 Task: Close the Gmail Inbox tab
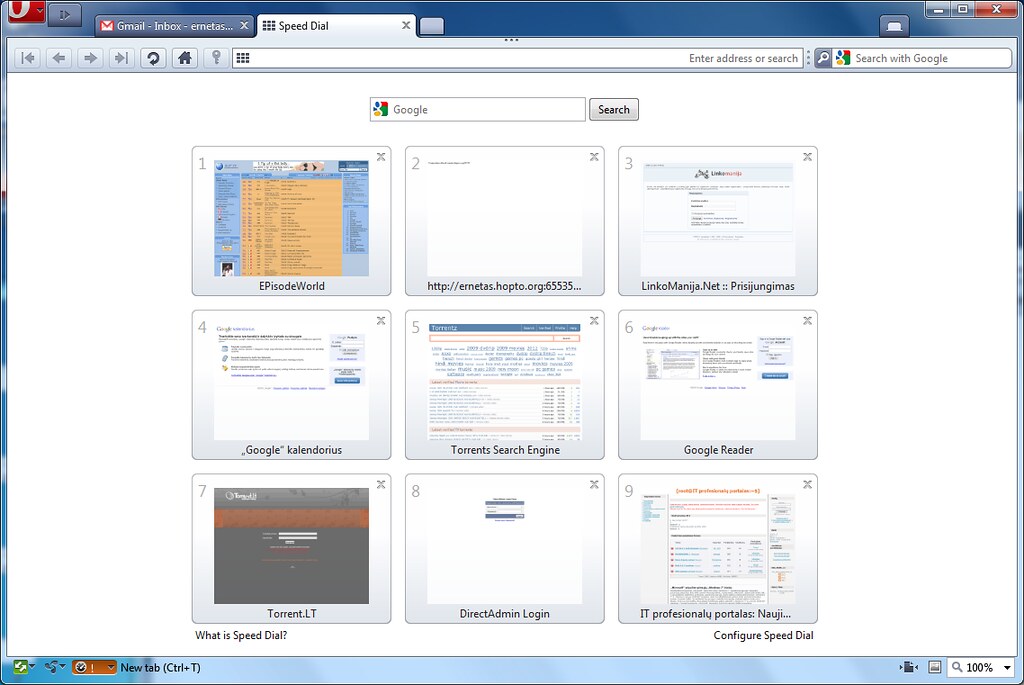coord(244,25)
